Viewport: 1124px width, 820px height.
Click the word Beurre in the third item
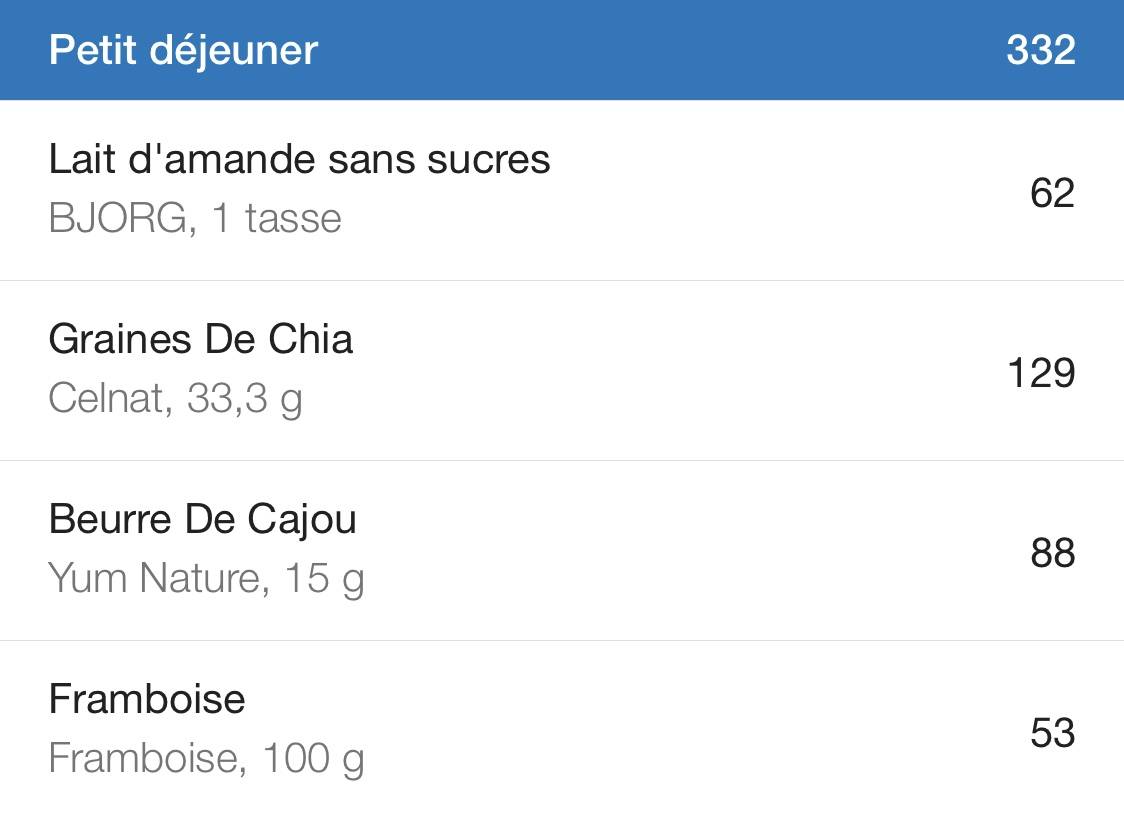[110, 519]
